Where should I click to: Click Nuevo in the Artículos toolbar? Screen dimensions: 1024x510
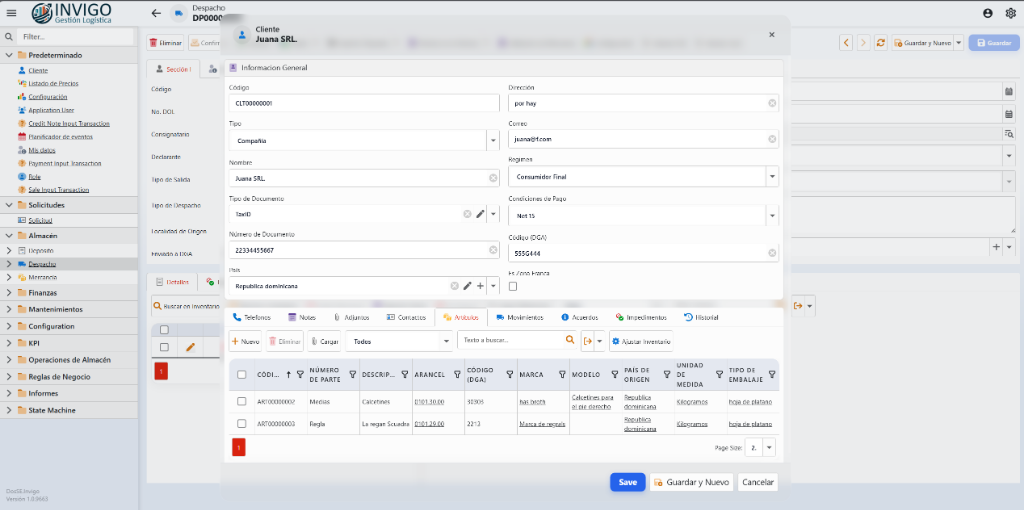click(x=246, y=341)
